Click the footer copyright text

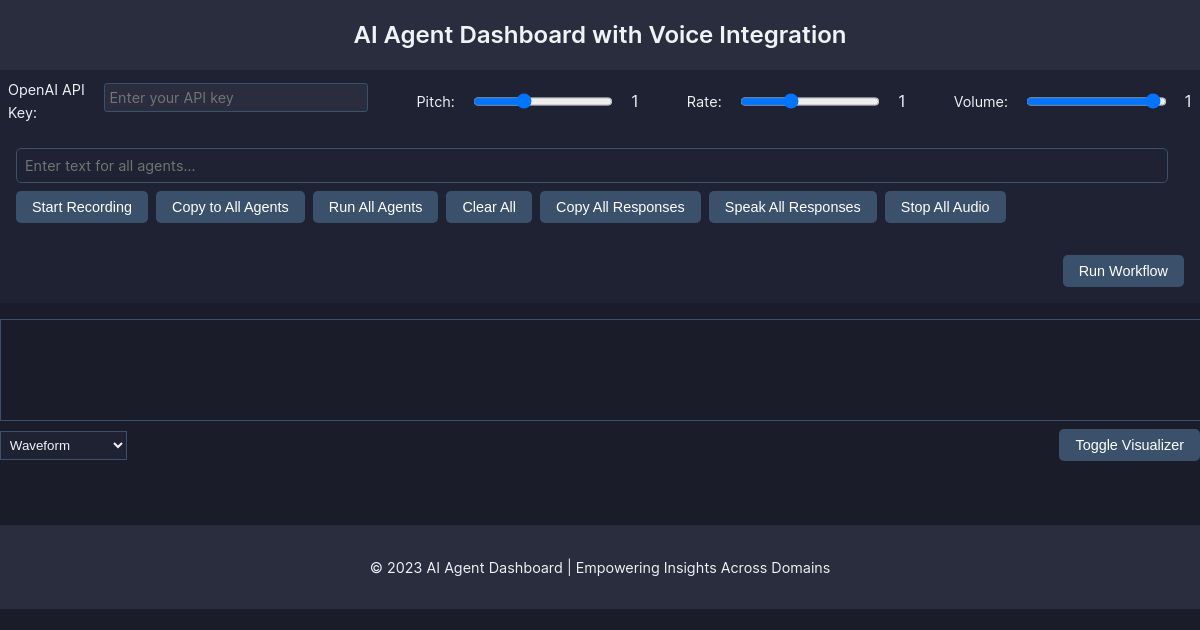[600, 567]
